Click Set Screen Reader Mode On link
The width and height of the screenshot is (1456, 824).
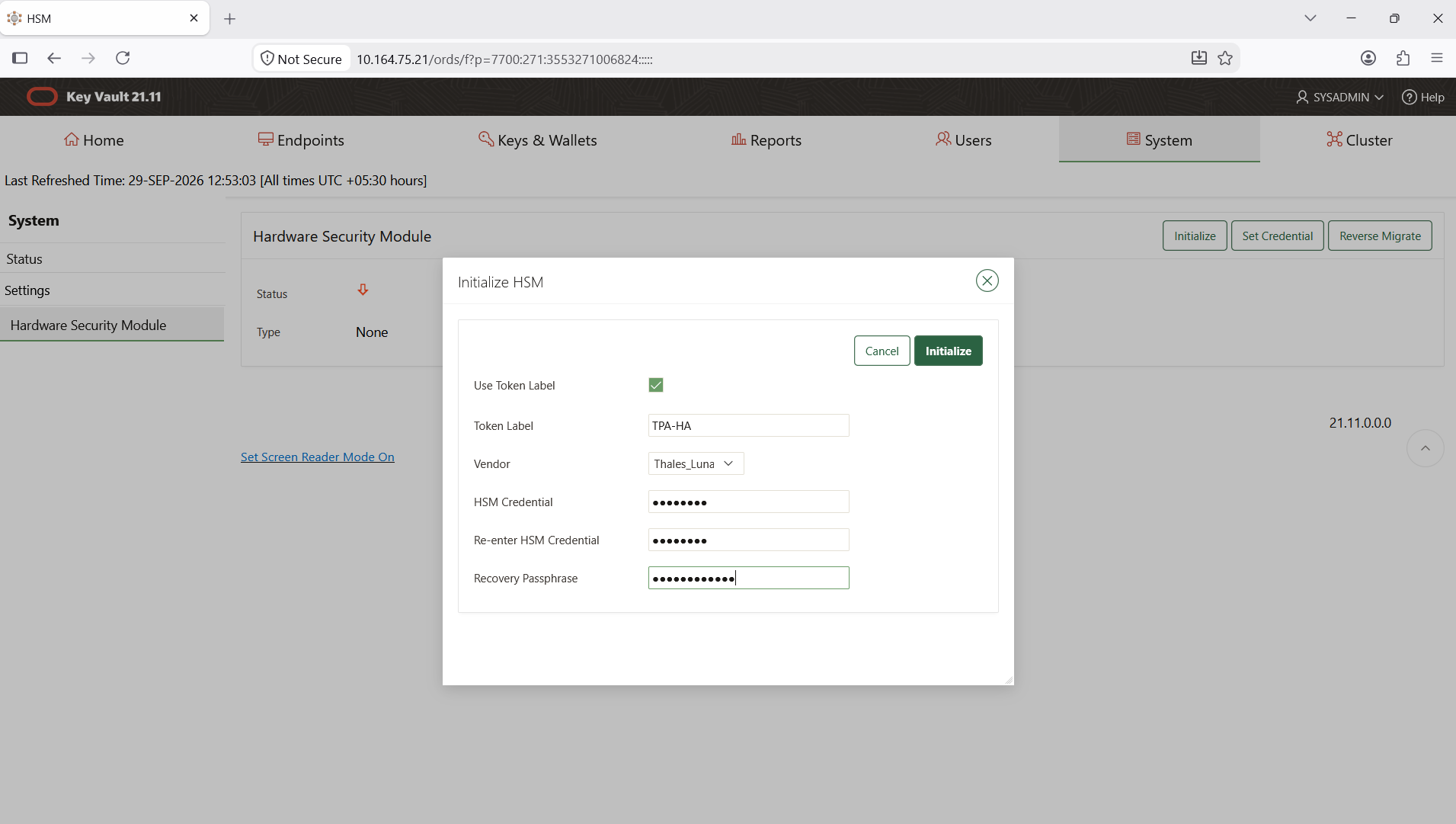[x=318, y=457]
